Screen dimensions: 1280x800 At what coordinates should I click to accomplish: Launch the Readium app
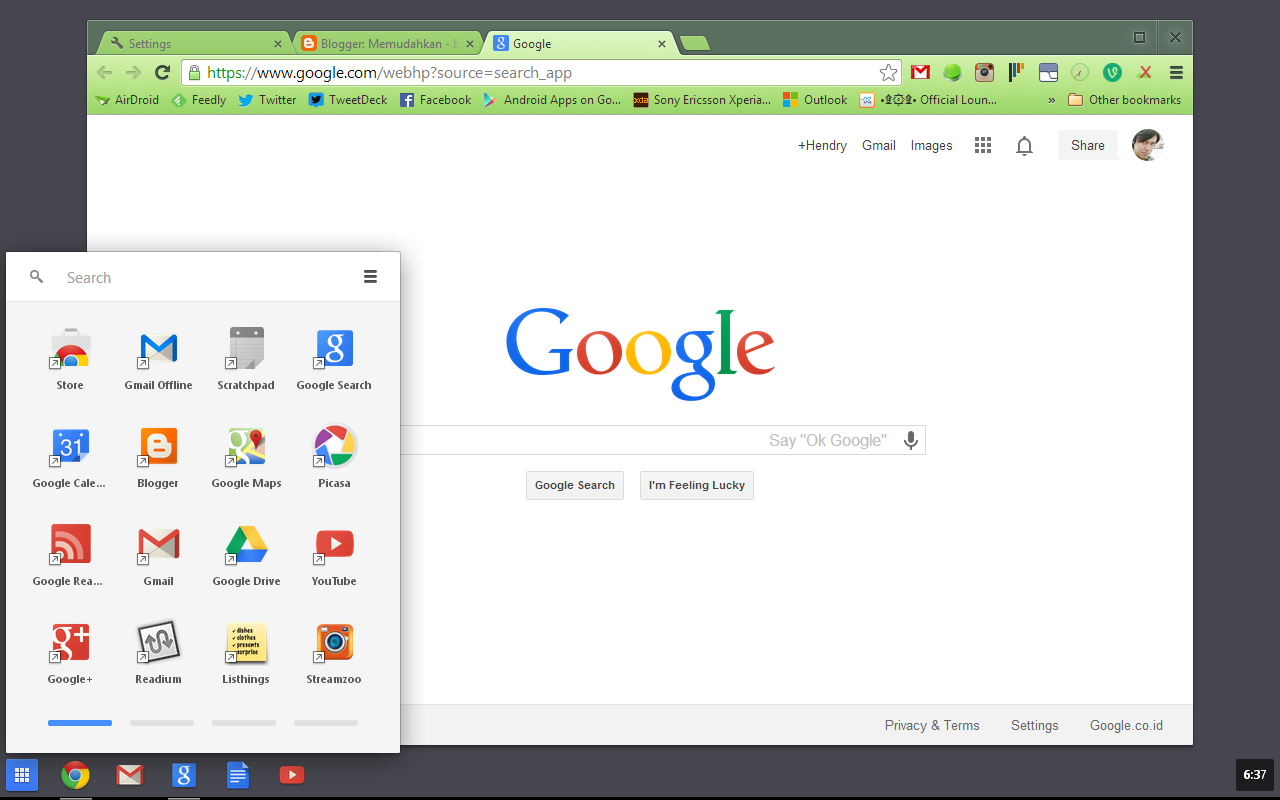[158, 652]
